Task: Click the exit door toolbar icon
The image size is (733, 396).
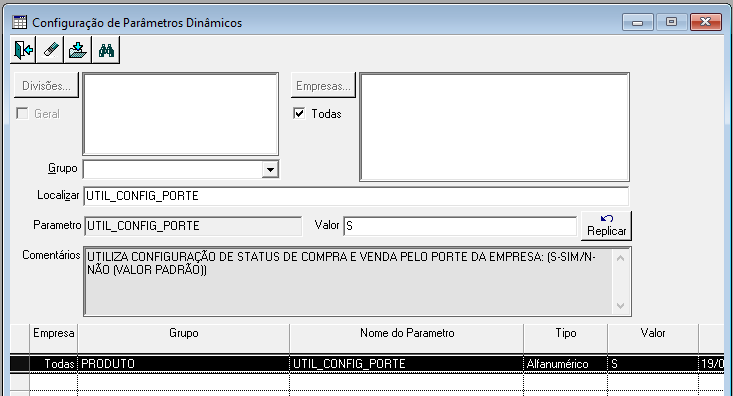Action: pos(23,50)
